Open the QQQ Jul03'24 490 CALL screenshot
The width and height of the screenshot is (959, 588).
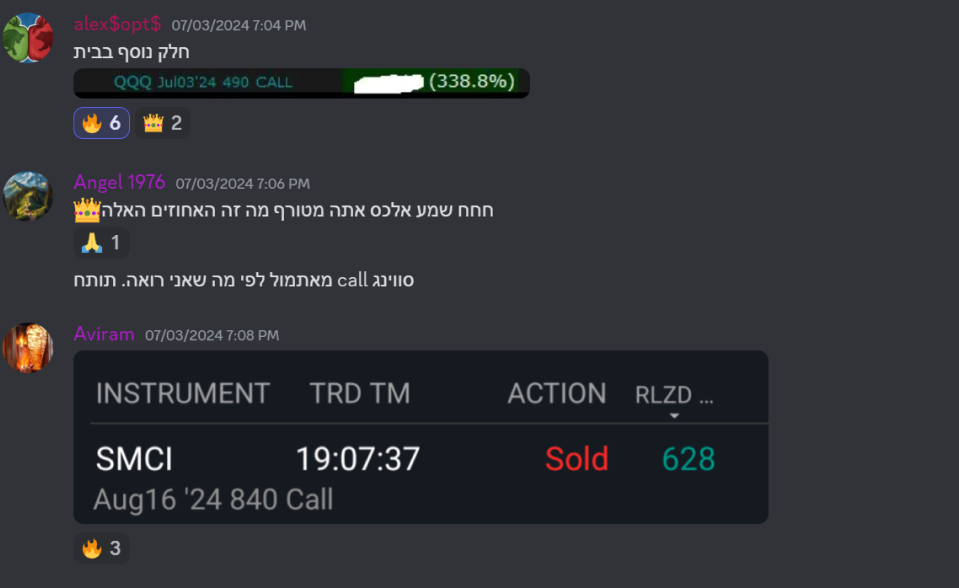click(300, 83)
